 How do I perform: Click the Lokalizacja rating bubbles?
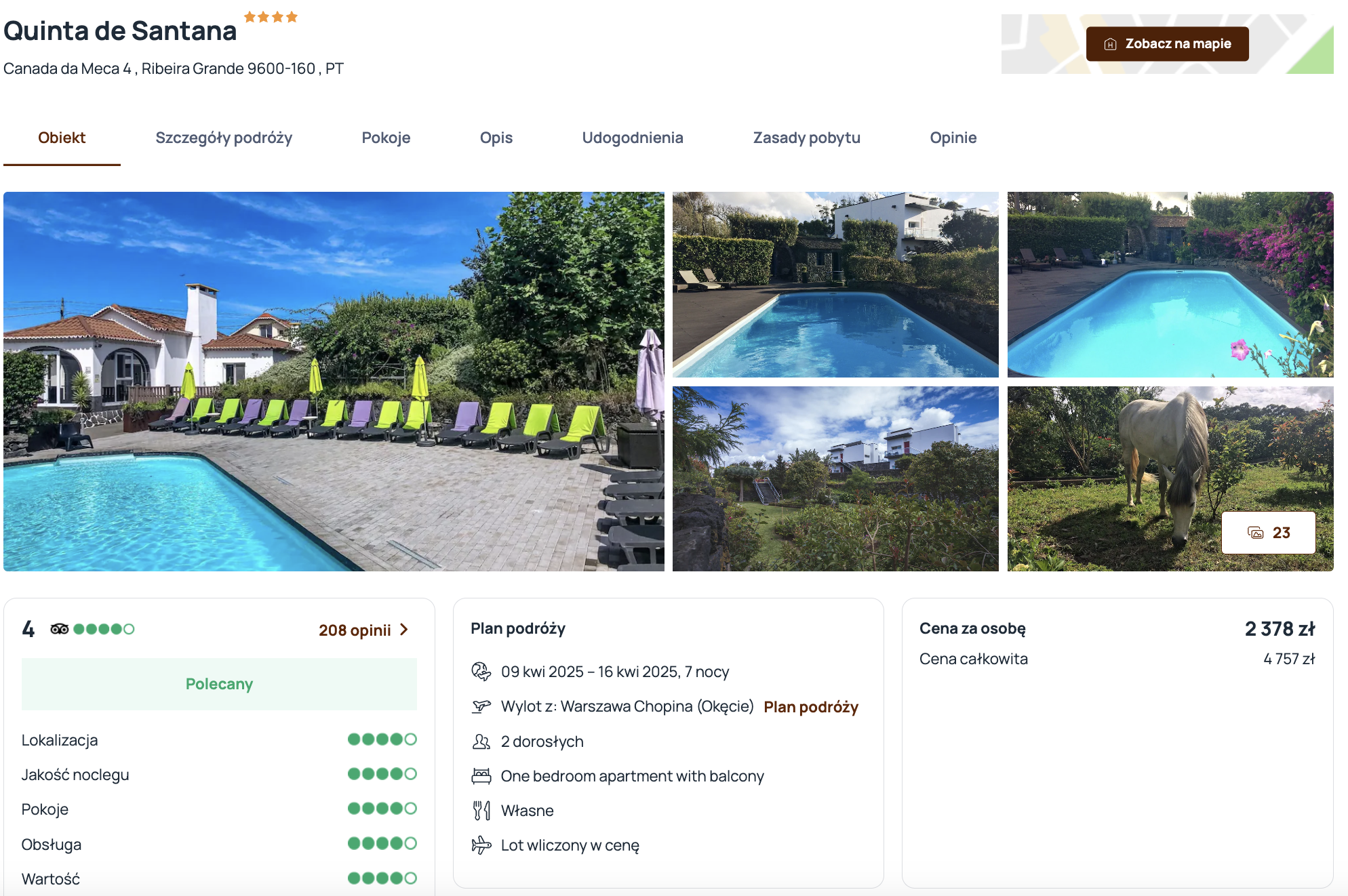coord(382,739)
